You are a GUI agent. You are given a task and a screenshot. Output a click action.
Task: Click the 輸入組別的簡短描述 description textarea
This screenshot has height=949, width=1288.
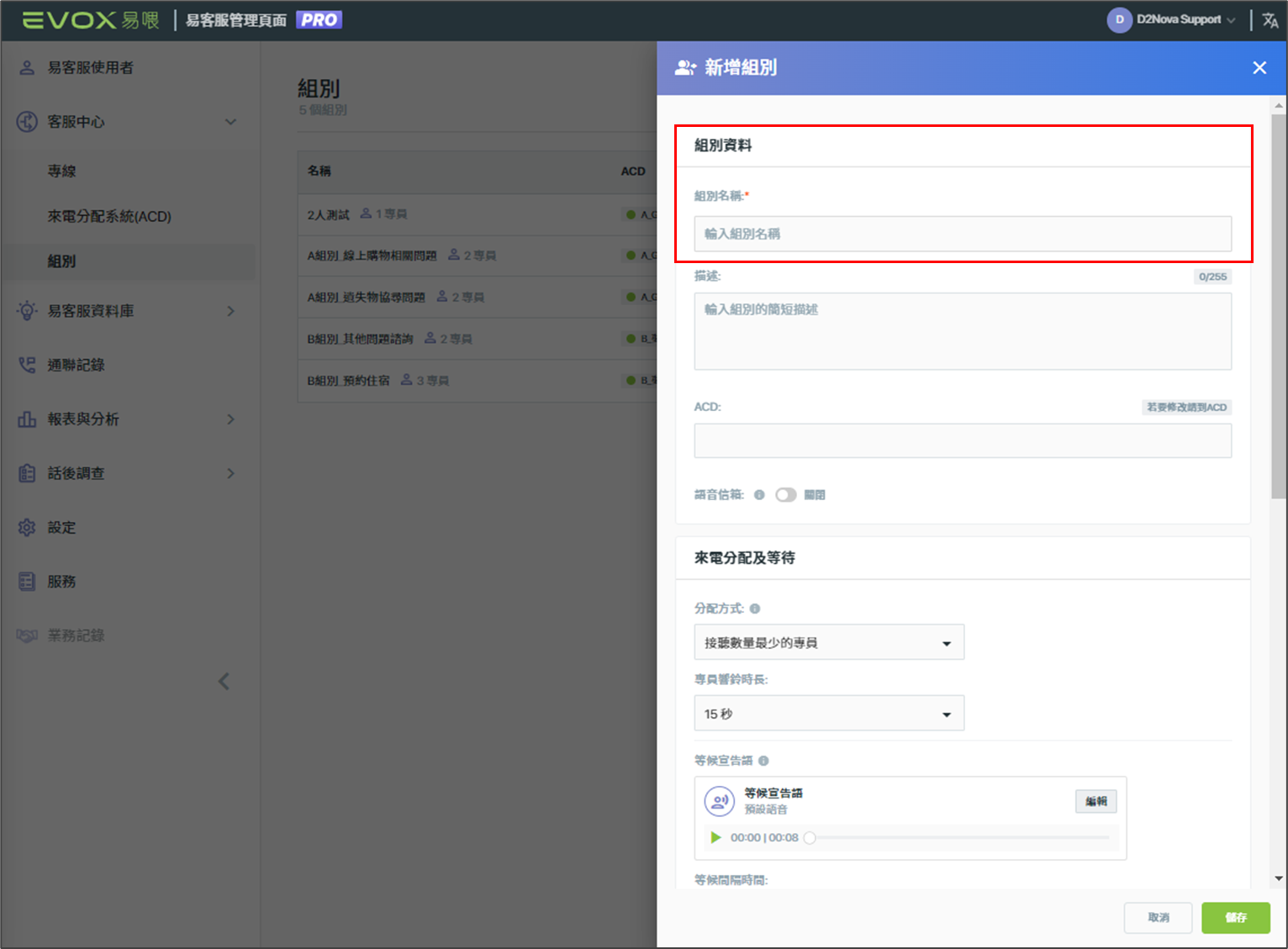coord(963,331)
